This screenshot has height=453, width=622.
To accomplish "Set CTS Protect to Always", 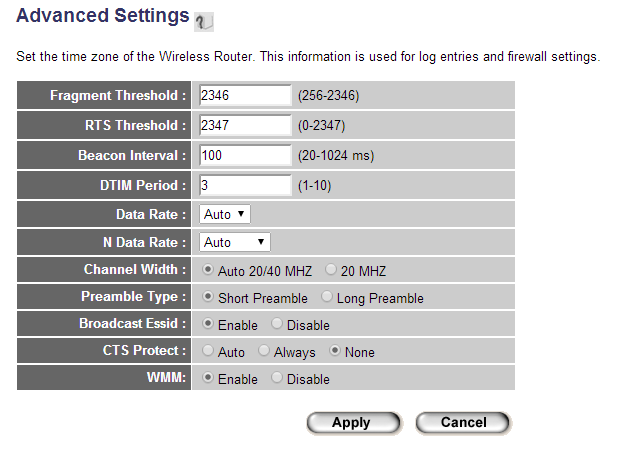I will click(264, 352).
